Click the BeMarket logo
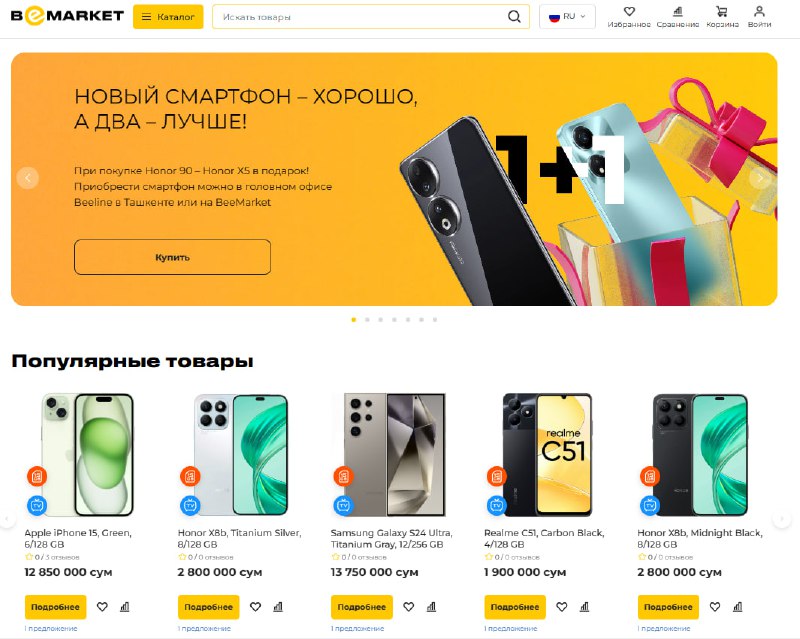 coord(67,16)
